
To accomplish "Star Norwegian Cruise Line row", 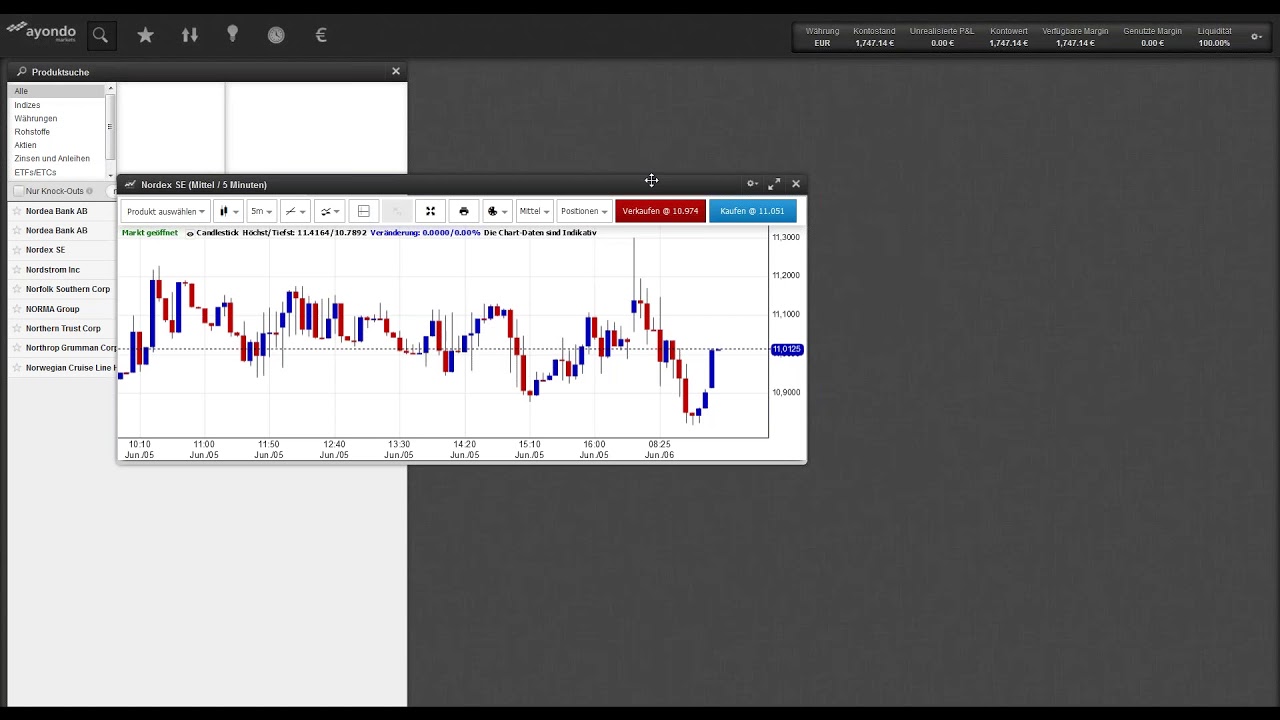I will coord(17,368).
